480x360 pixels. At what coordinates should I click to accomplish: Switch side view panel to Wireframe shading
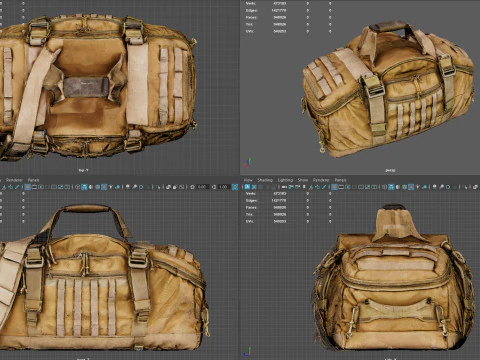(384, 187)
